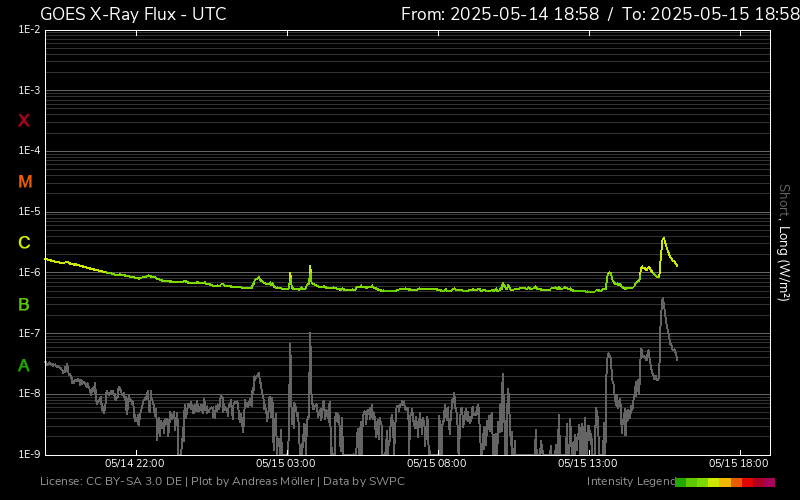The width and height of the screenshot is (800, 500).
Task: Click the From date 2025-05-14 18:58
Action: pyautogui.click(x=500, y=14)
